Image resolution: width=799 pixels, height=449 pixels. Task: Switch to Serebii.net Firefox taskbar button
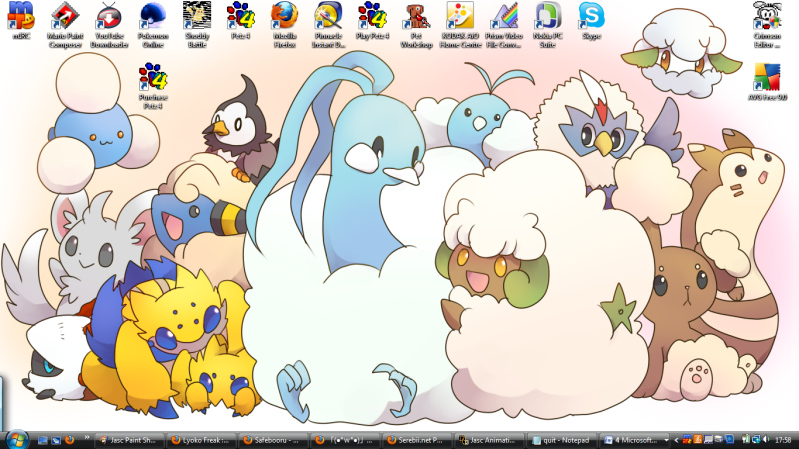click(x=418, y=440)
